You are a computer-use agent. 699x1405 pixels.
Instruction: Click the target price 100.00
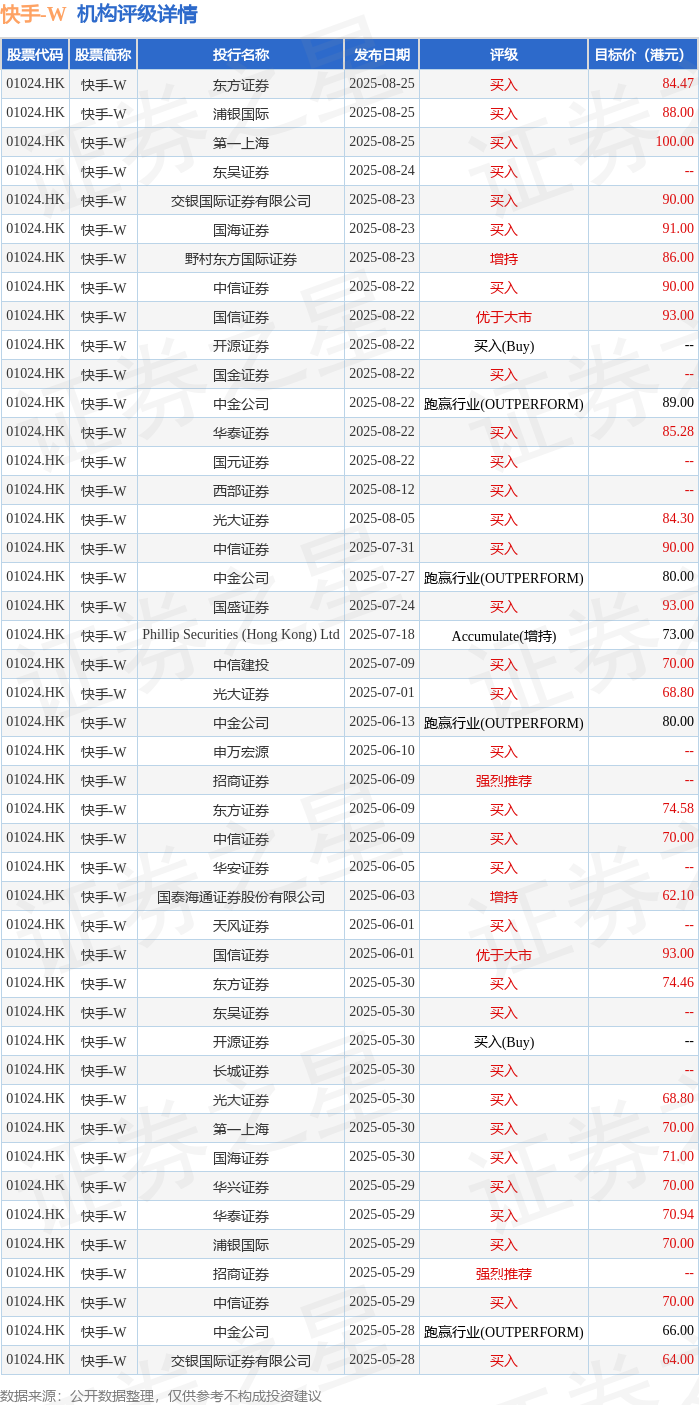[x=674, y=142]
